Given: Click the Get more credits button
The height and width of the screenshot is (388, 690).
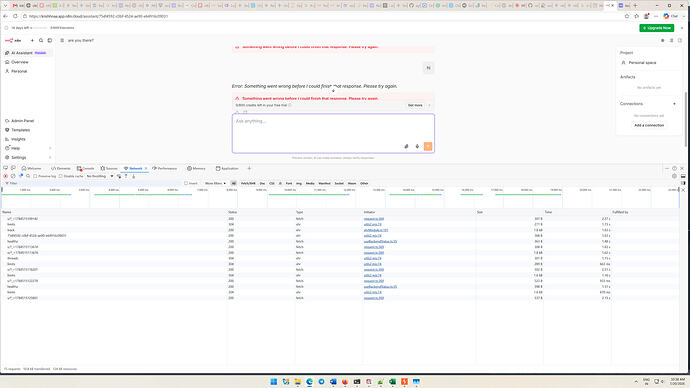Looking at the screenshot, I should coord(415,106).
